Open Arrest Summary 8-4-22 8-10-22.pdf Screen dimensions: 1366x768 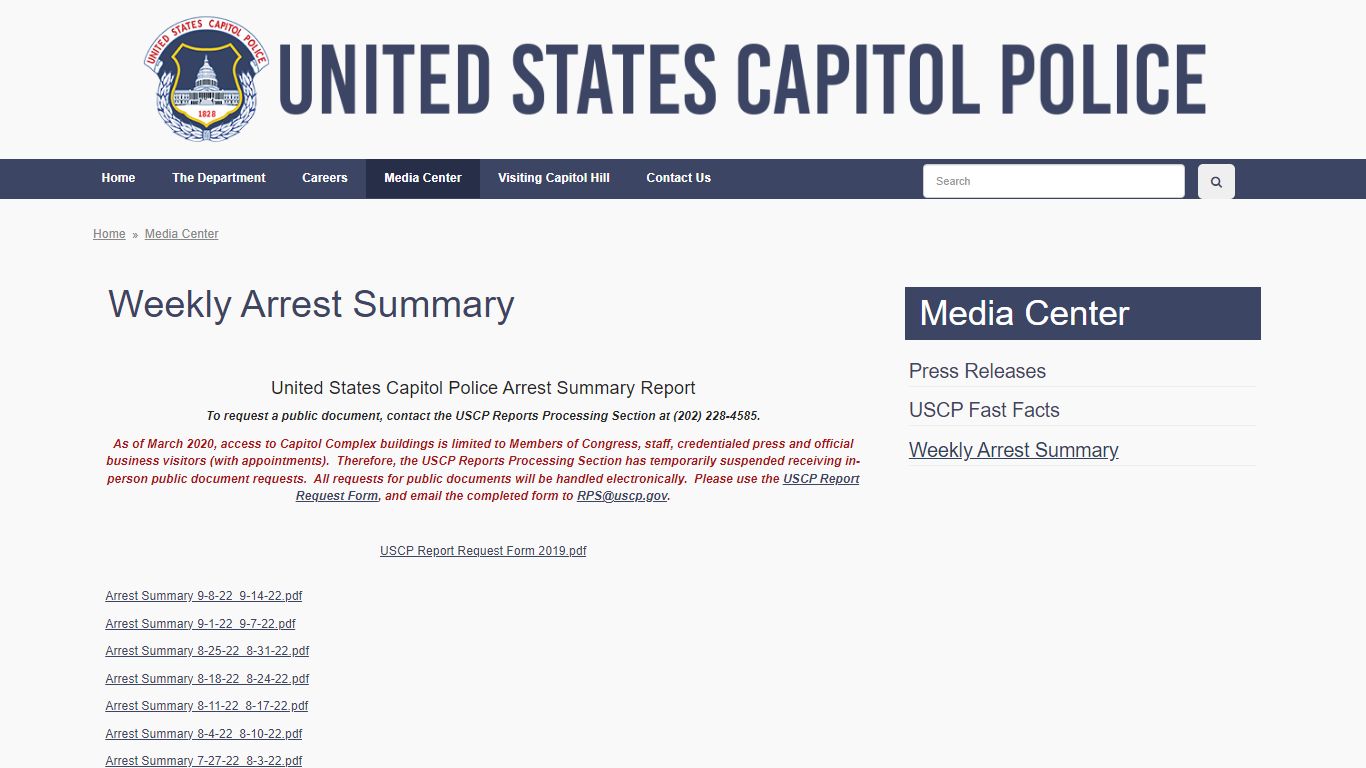point(204,734)
